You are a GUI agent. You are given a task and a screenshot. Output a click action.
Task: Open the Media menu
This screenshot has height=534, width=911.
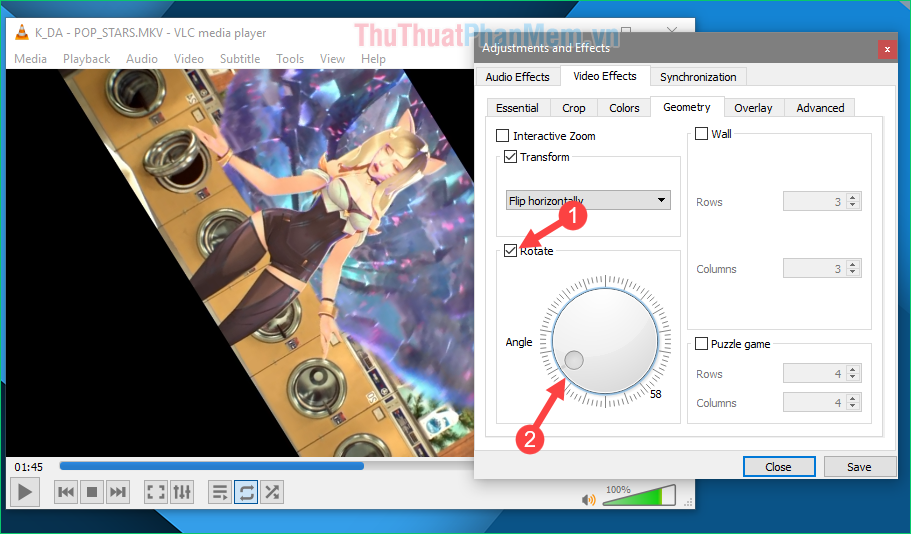click(30, 59)
